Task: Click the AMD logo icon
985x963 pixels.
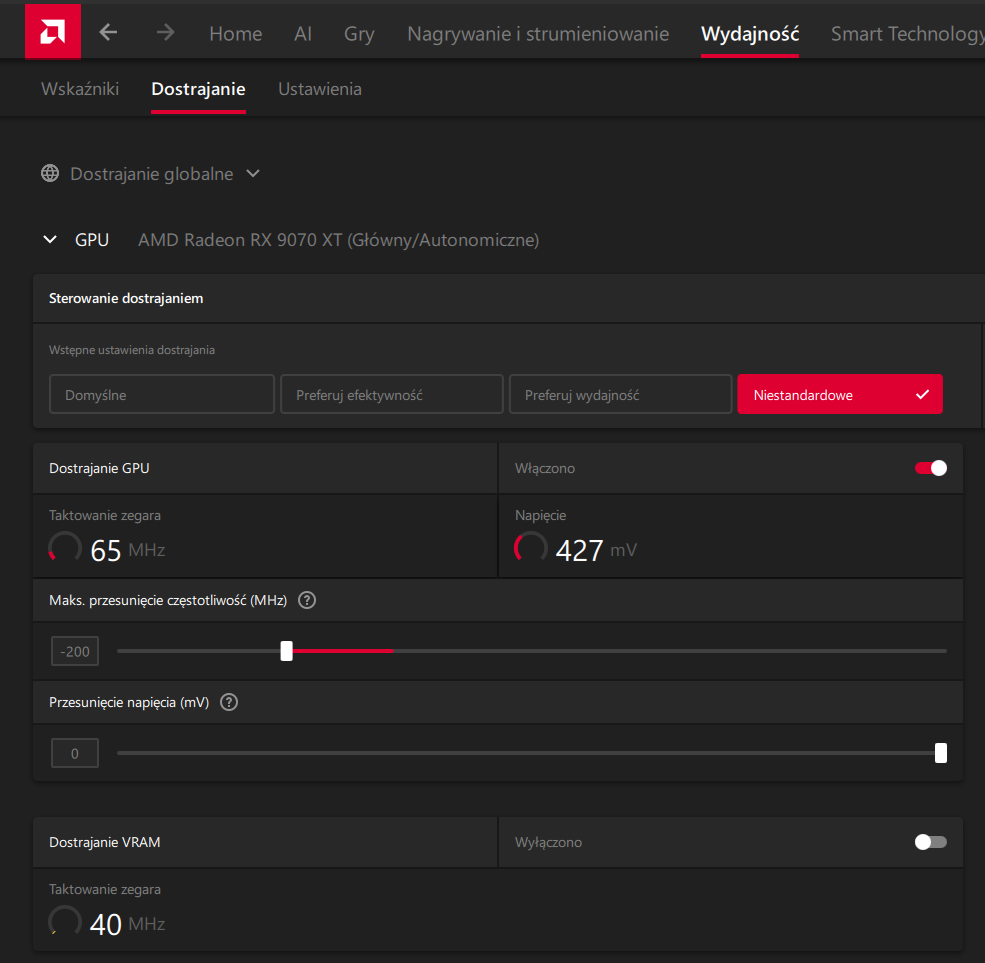Action: tap(53, 31)
